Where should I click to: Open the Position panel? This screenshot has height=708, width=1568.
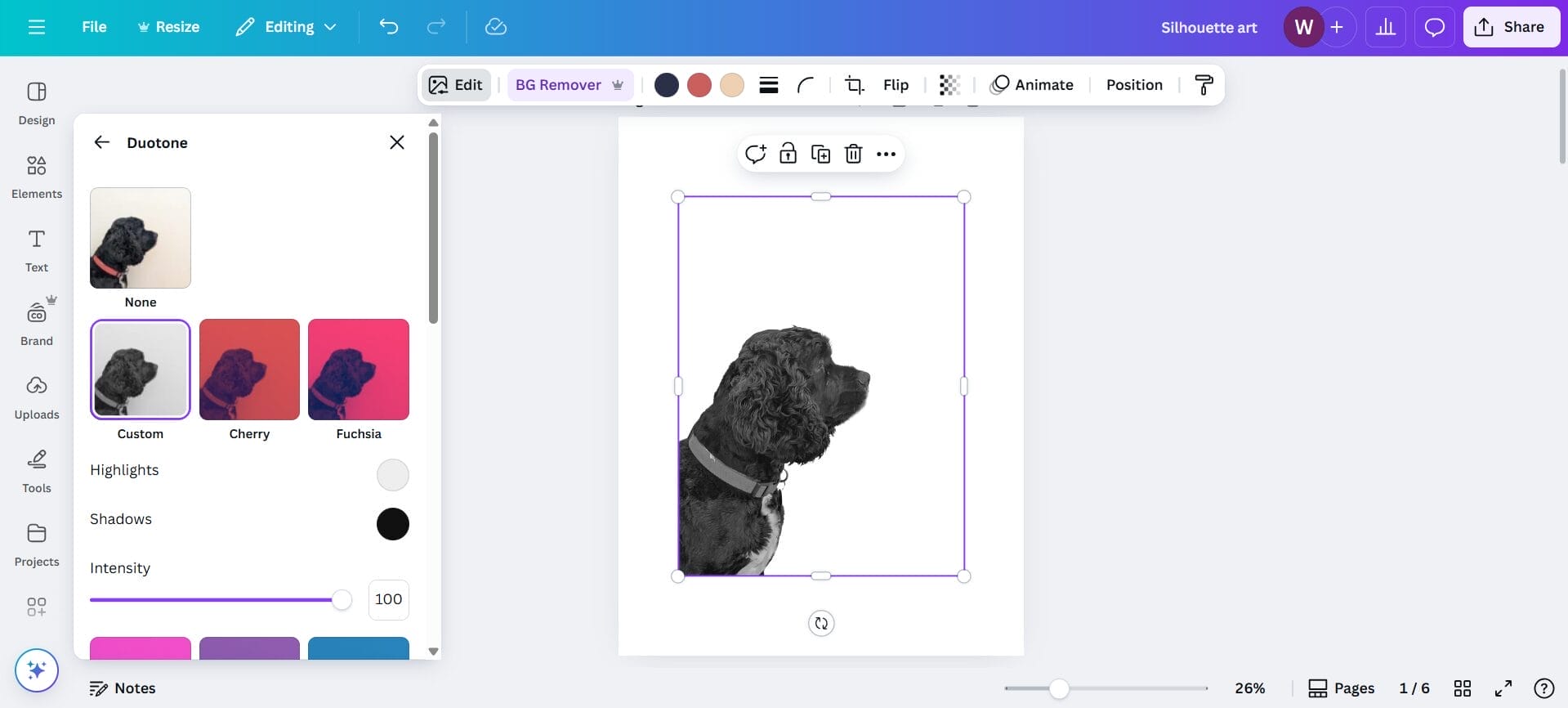pyautogui.click(x=1134, y=85)
